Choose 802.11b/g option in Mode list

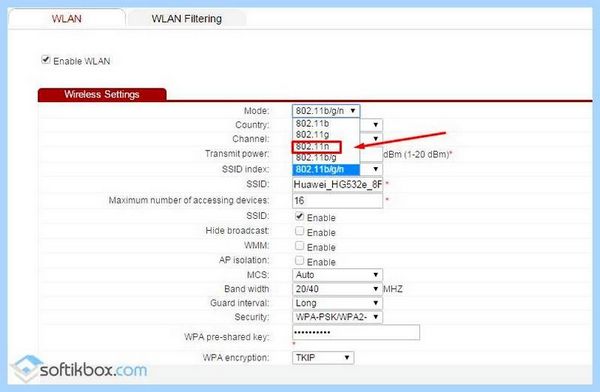coord(326,157)
